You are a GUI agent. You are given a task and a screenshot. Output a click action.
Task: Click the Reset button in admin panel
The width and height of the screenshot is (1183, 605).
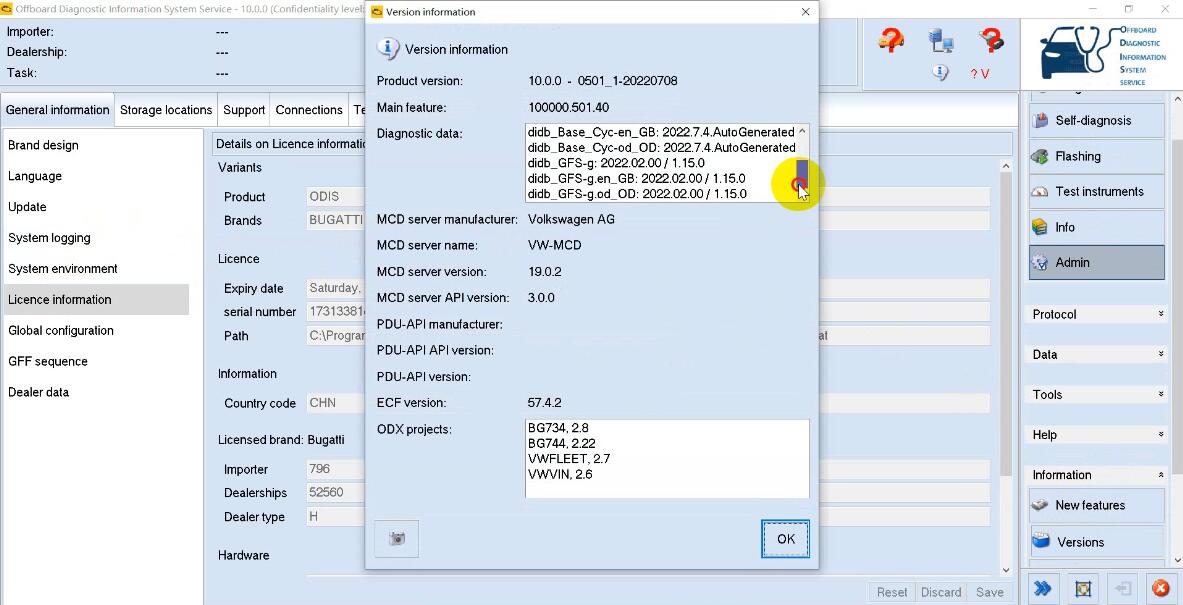[x=892, y=592]
